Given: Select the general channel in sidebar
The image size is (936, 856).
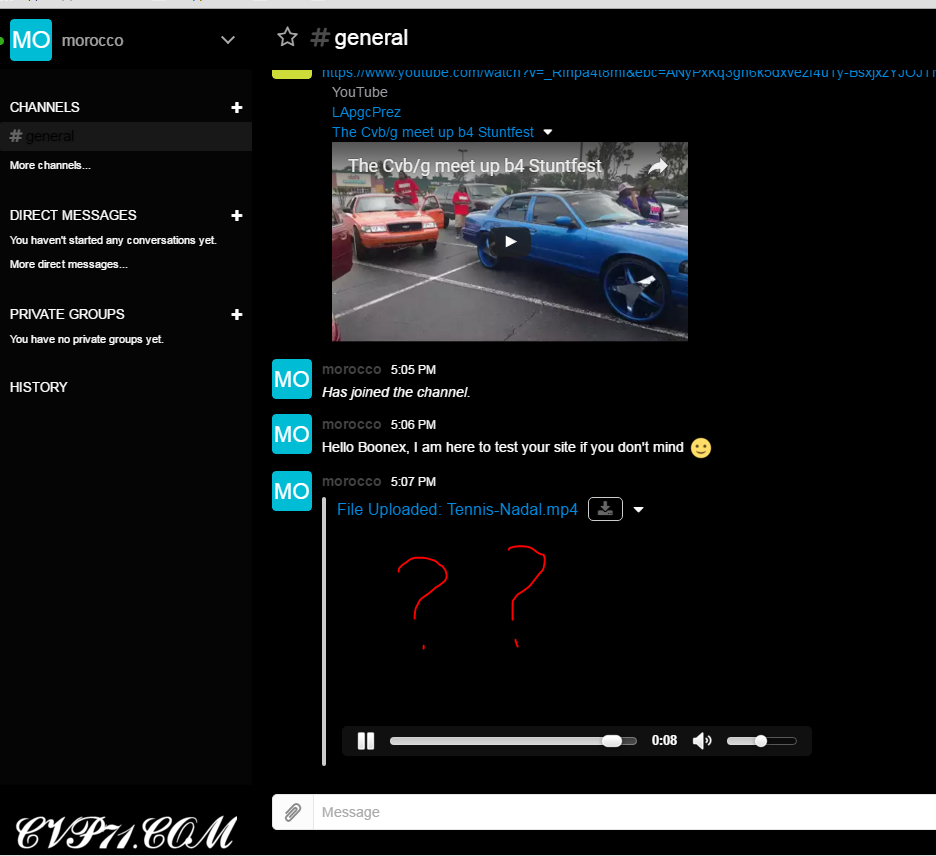Looking at the screenshot, I should (50, 136).
